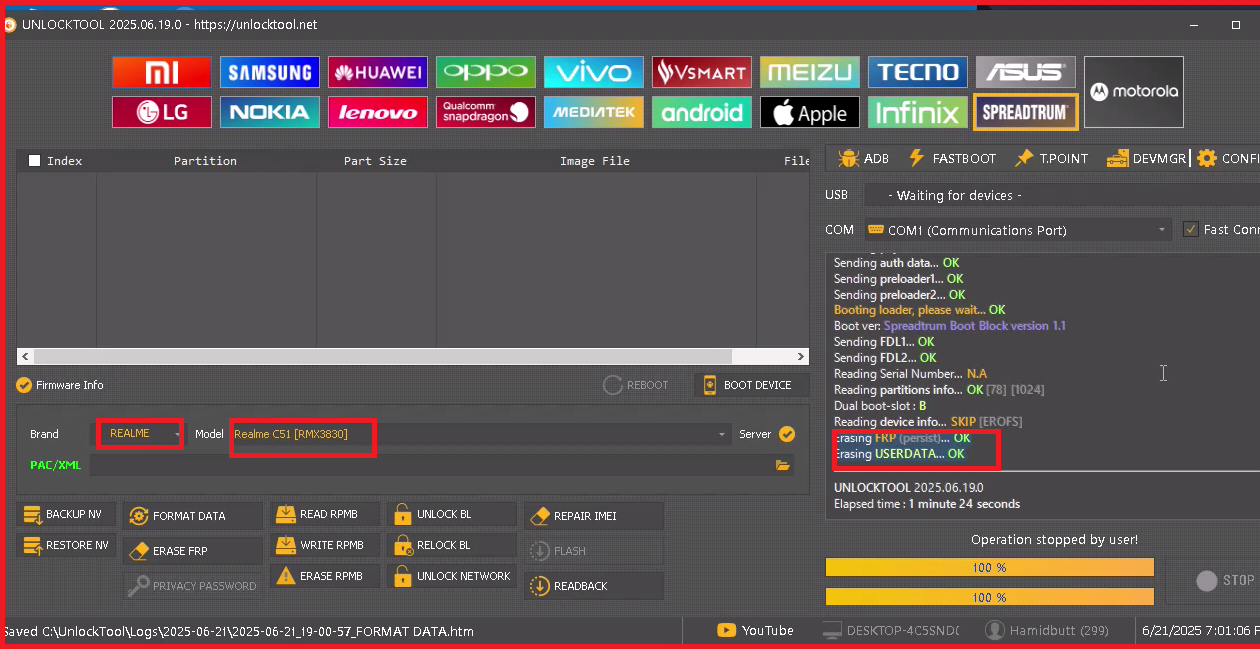Expand the Model dropdown list arrow
This screenshot has height=649, width=1260.
722,434
